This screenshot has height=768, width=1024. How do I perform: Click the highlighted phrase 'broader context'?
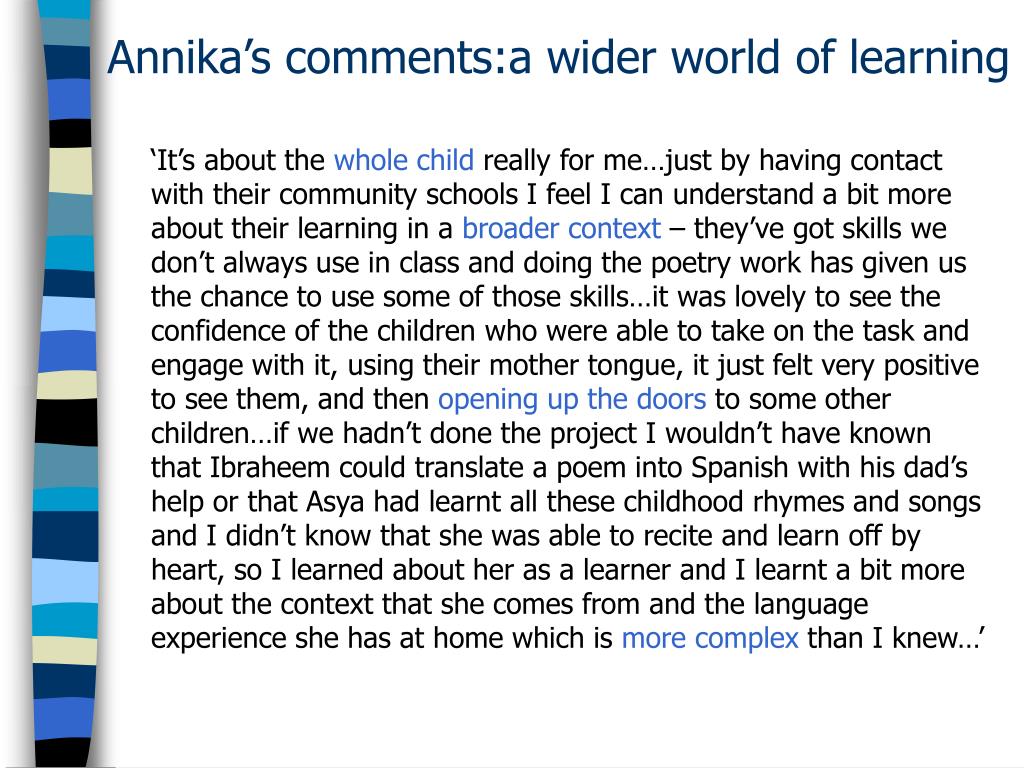562,229
